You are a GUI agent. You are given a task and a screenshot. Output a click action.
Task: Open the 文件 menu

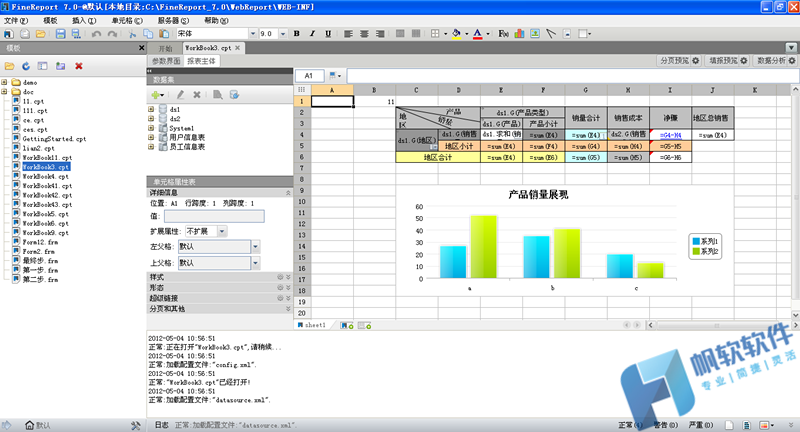pyautogui.click(x=16, y=20)
